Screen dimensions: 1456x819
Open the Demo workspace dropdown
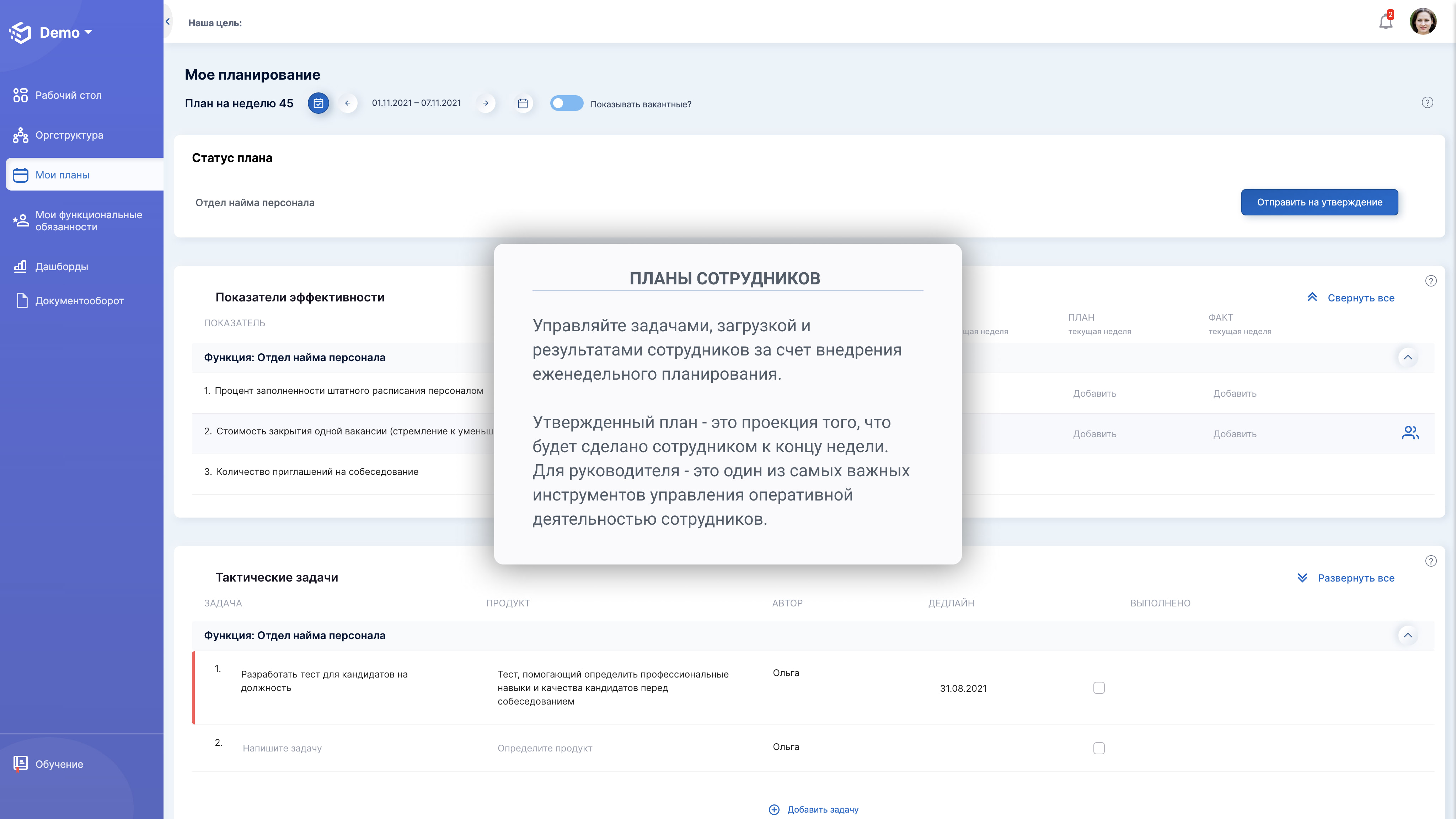[x=65, y=33]
